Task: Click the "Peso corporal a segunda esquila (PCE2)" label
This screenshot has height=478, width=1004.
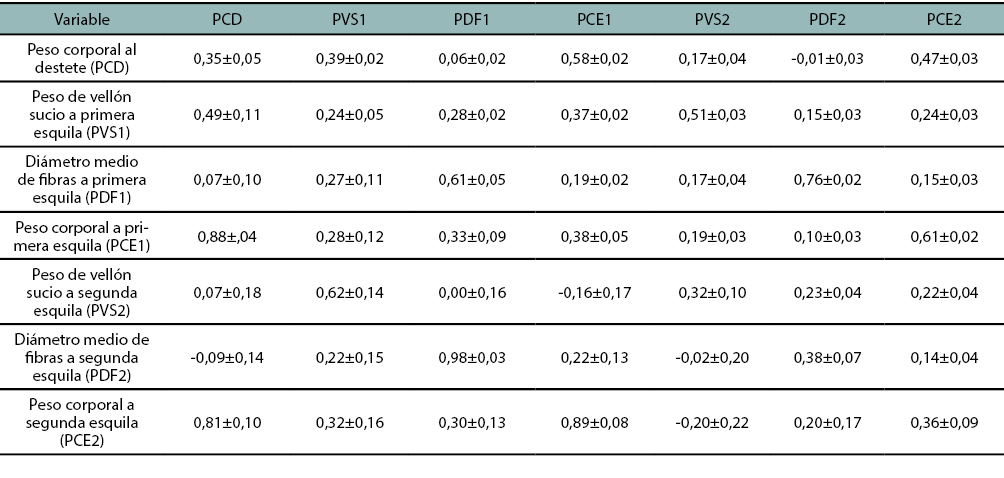Action: click(83, 422)
